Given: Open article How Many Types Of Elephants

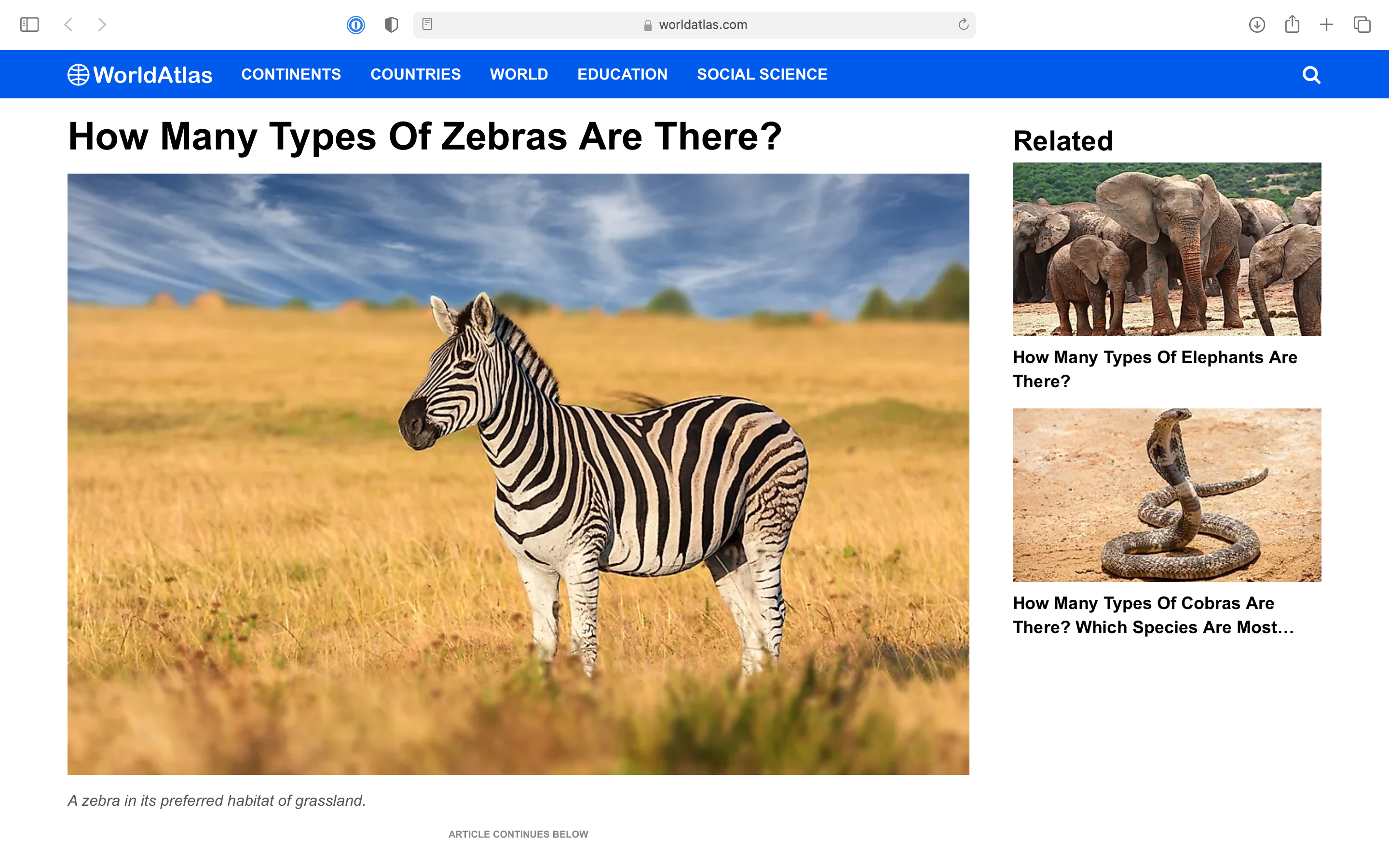Looking at the screenshot, I should tap(1155, 369).
